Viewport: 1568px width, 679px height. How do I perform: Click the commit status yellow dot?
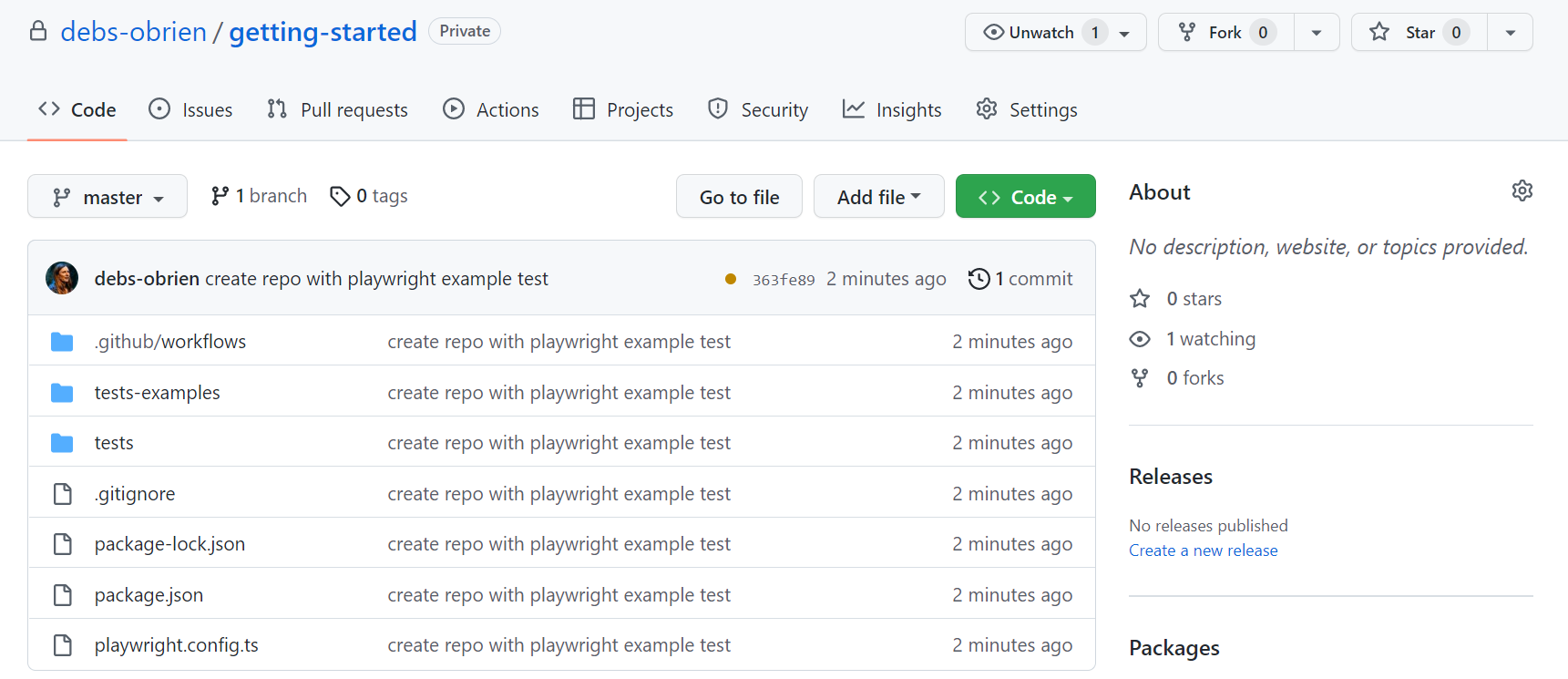731,279
